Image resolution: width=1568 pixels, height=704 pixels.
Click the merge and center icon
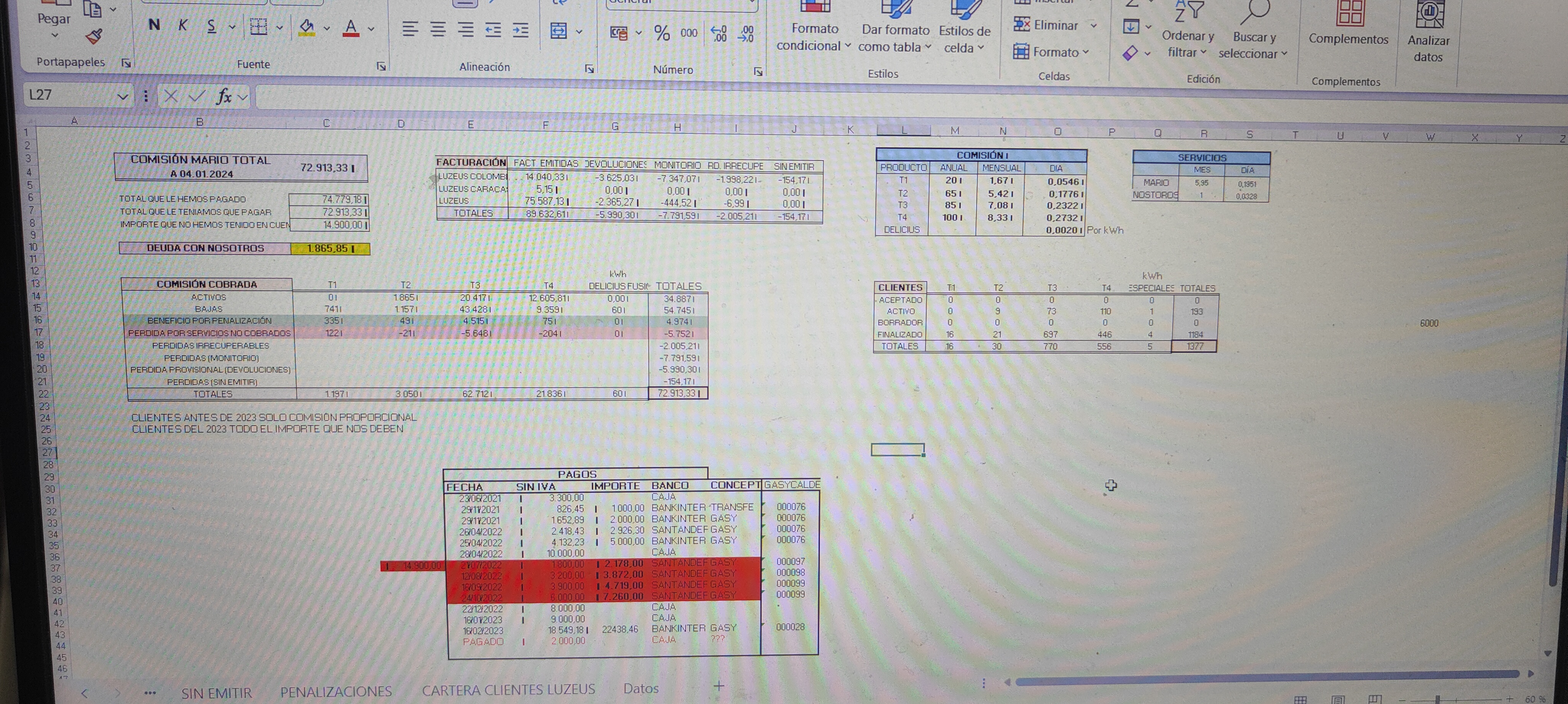click(558, 31)
